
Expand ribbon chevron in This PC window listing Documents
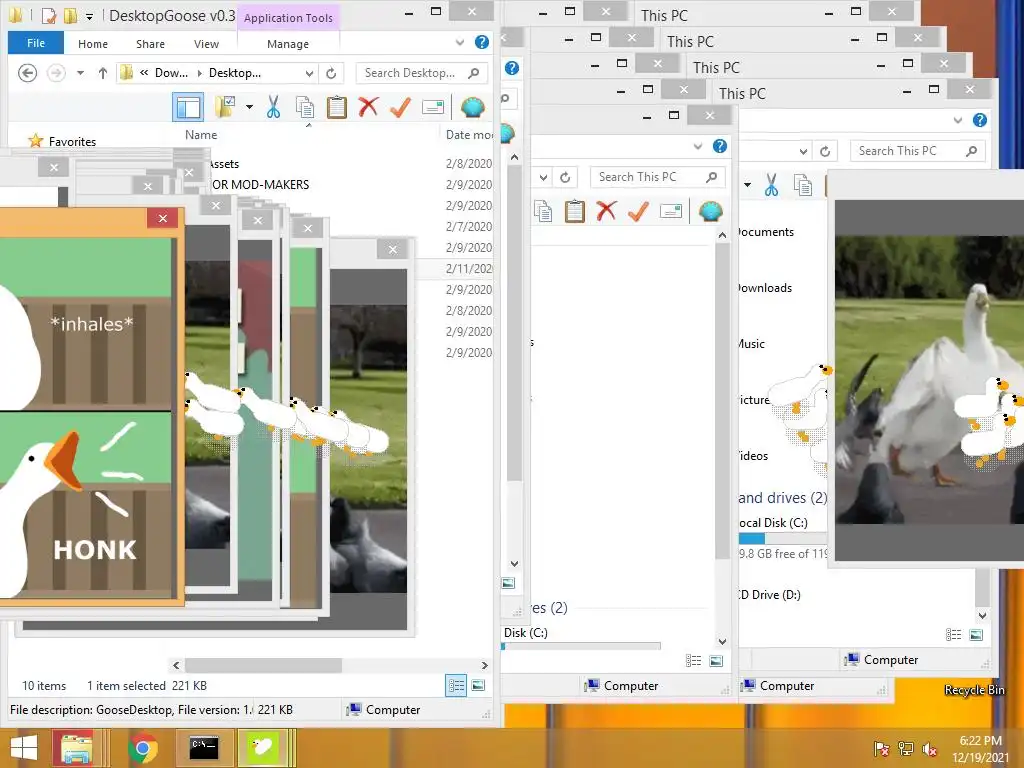click(957, 120)
